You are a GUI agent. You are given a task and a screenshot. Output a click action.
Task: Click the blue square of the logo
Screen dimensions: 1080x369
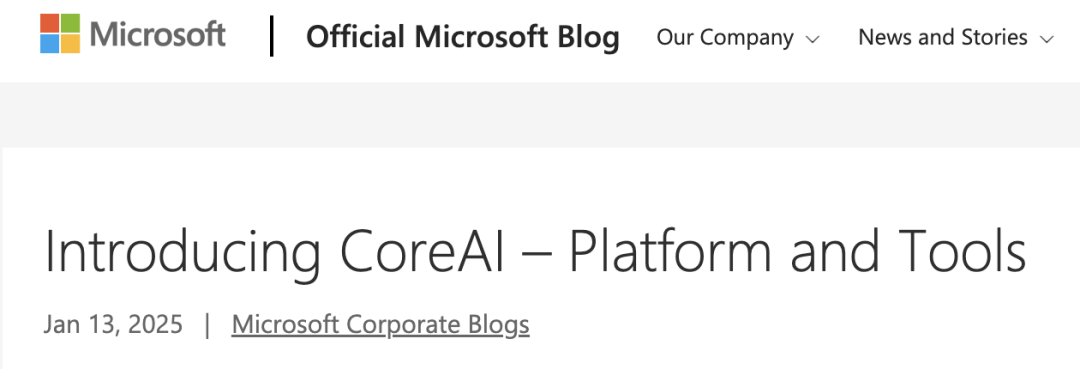(x=50, y=44)
